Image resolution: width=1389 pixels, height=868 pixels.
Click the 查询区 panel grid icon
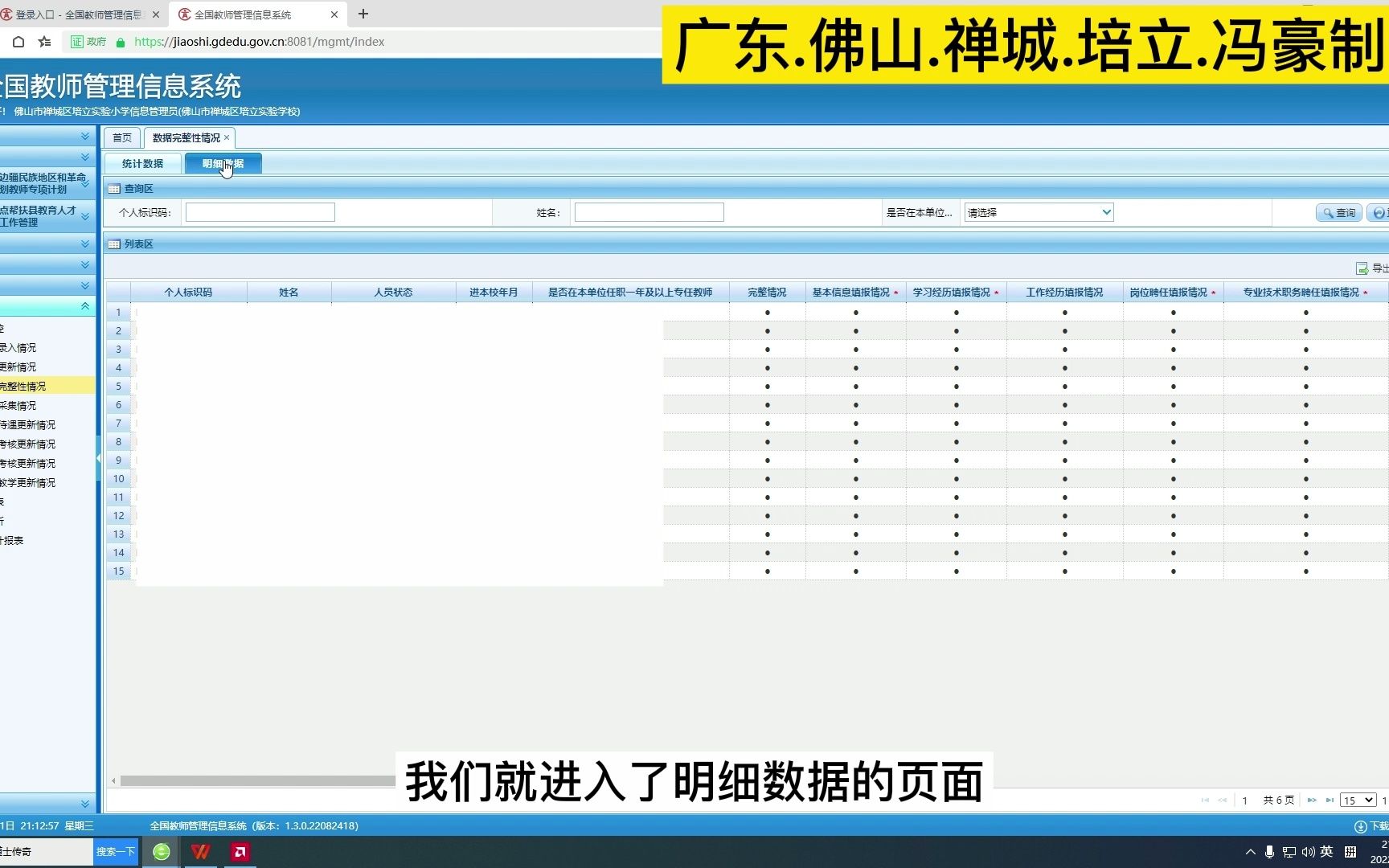tap(114, 189)
